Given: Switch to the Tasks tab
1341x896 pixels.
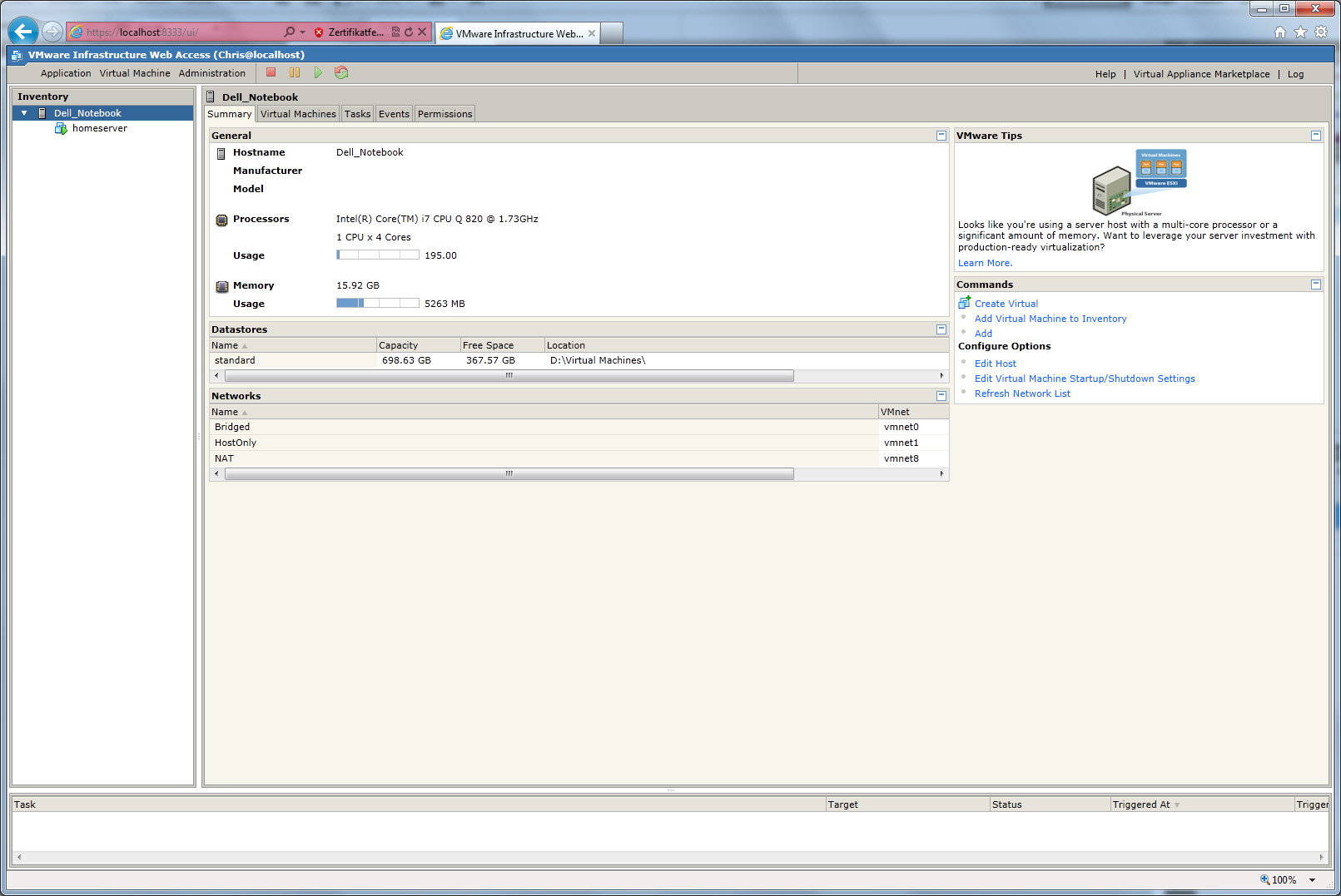Looking at the screenshot, I should (357, 114).
